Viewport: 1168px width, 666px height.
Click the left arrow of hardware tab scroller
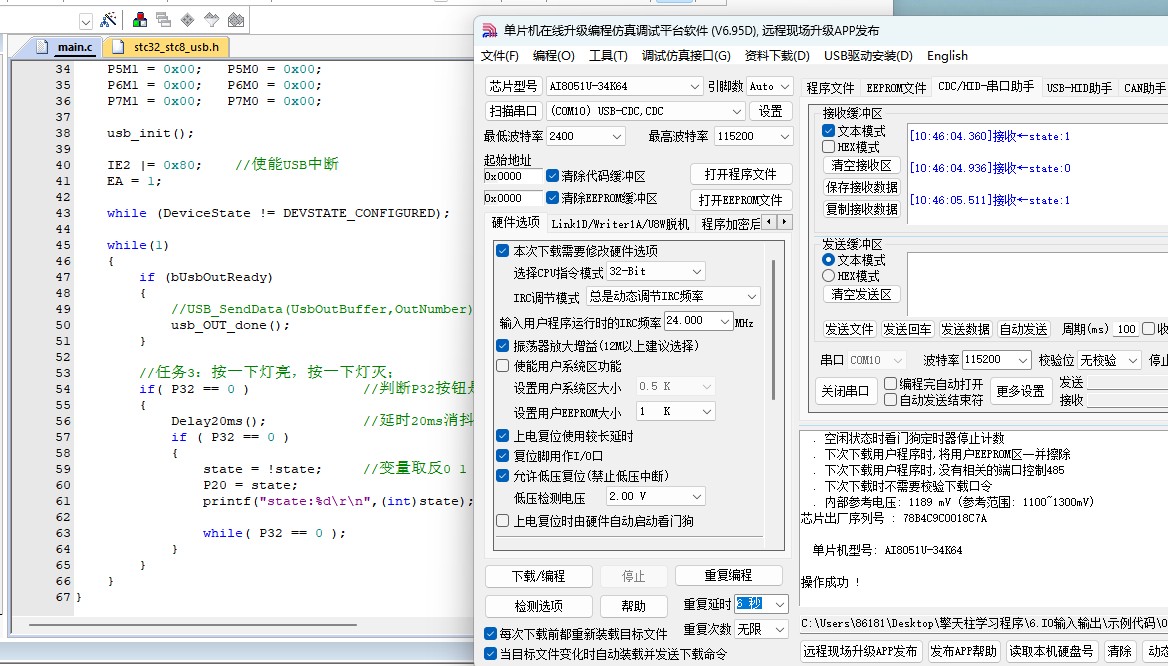[x=769, y=222]
